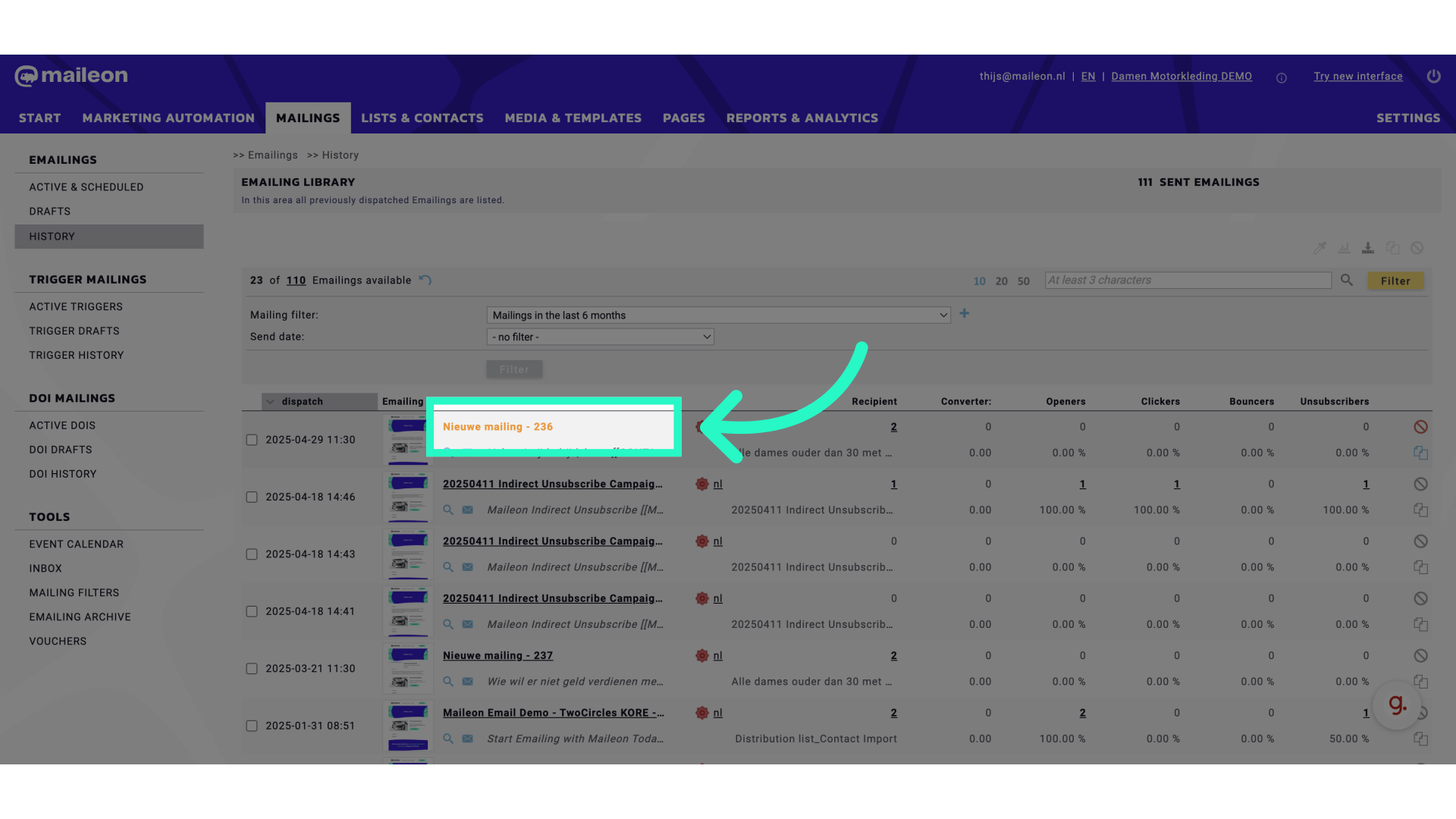Open Maileon Email Demo - TwoCircles KORE mailing
This screenshot has width=1456, height=819.
click(x=554, y=713)
